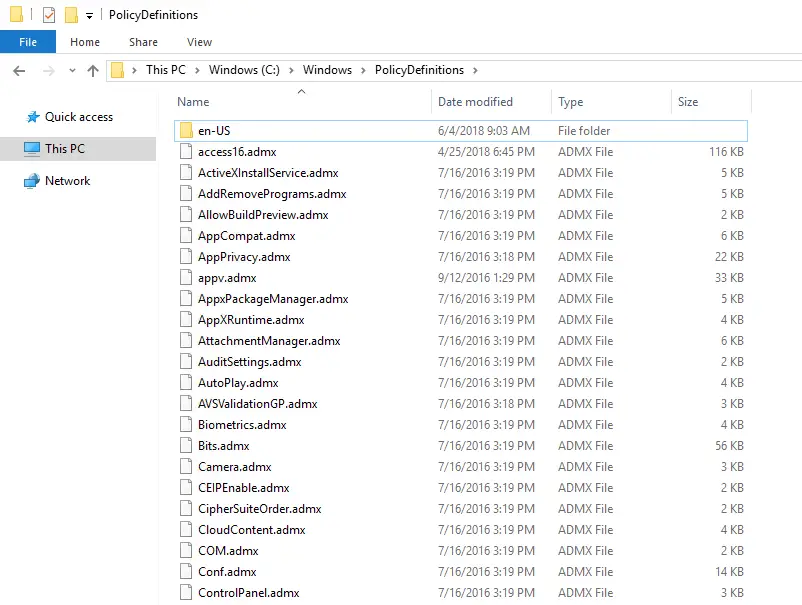The height and width of the screenshot is (605, 802).
Task: Expand chevron after PolicyDefinitions breadcrumb
Action: coord(475,70)
